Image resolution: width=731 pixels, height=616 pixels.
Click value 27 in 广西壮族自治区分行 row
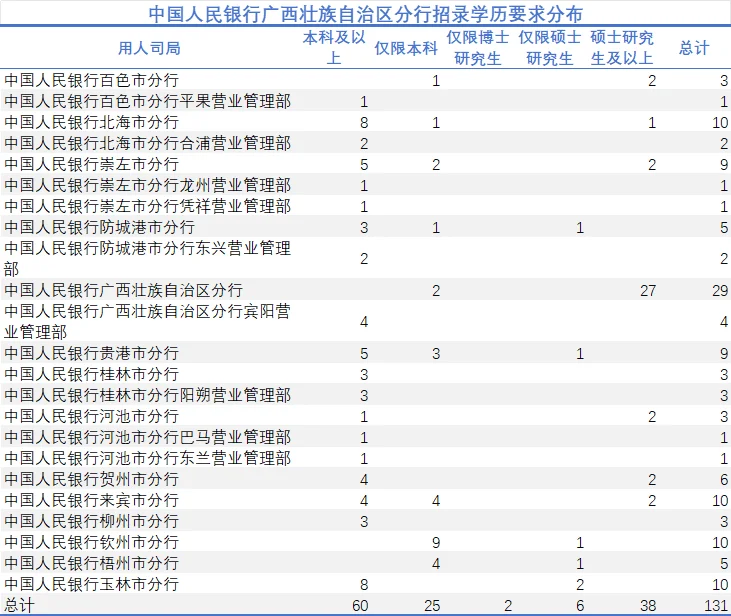[x=648, y=291]
